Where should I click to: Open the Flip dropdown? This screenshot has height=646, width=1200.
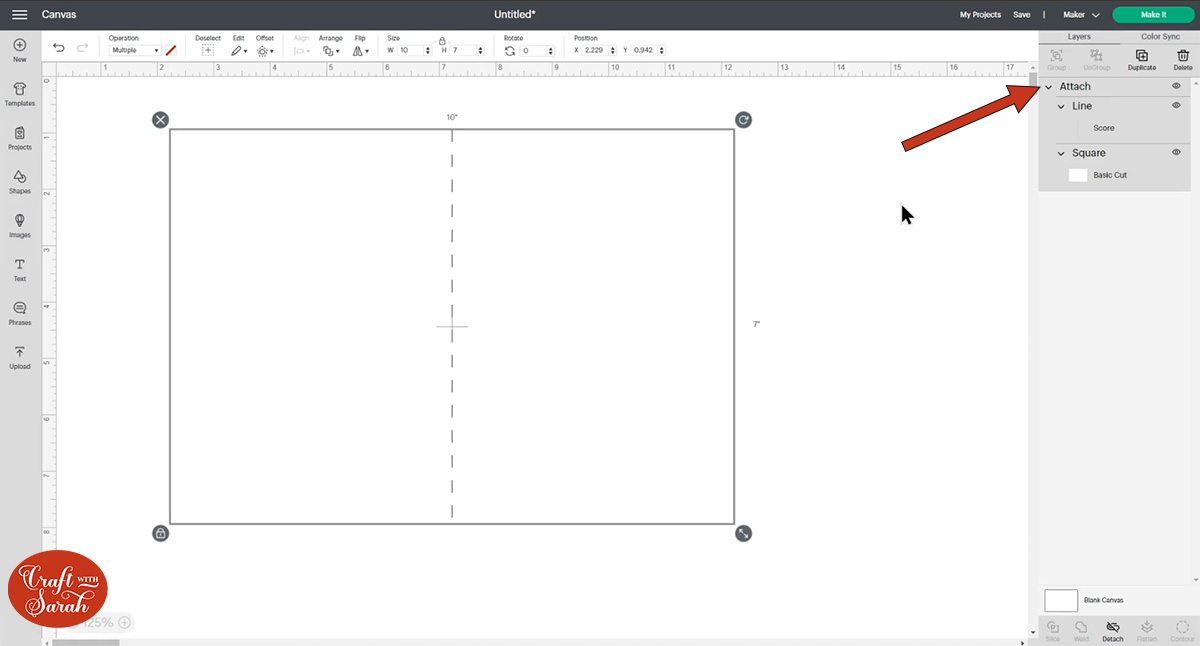(360, 50)
